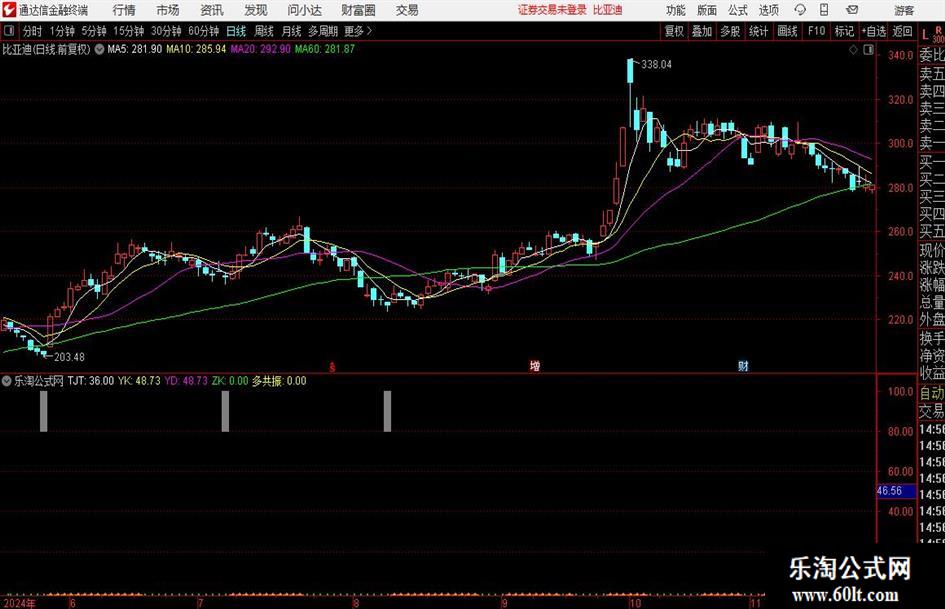Open the 公式 menu
The image size is (945, 609).
pyautogui.click(x=738, y=10)
